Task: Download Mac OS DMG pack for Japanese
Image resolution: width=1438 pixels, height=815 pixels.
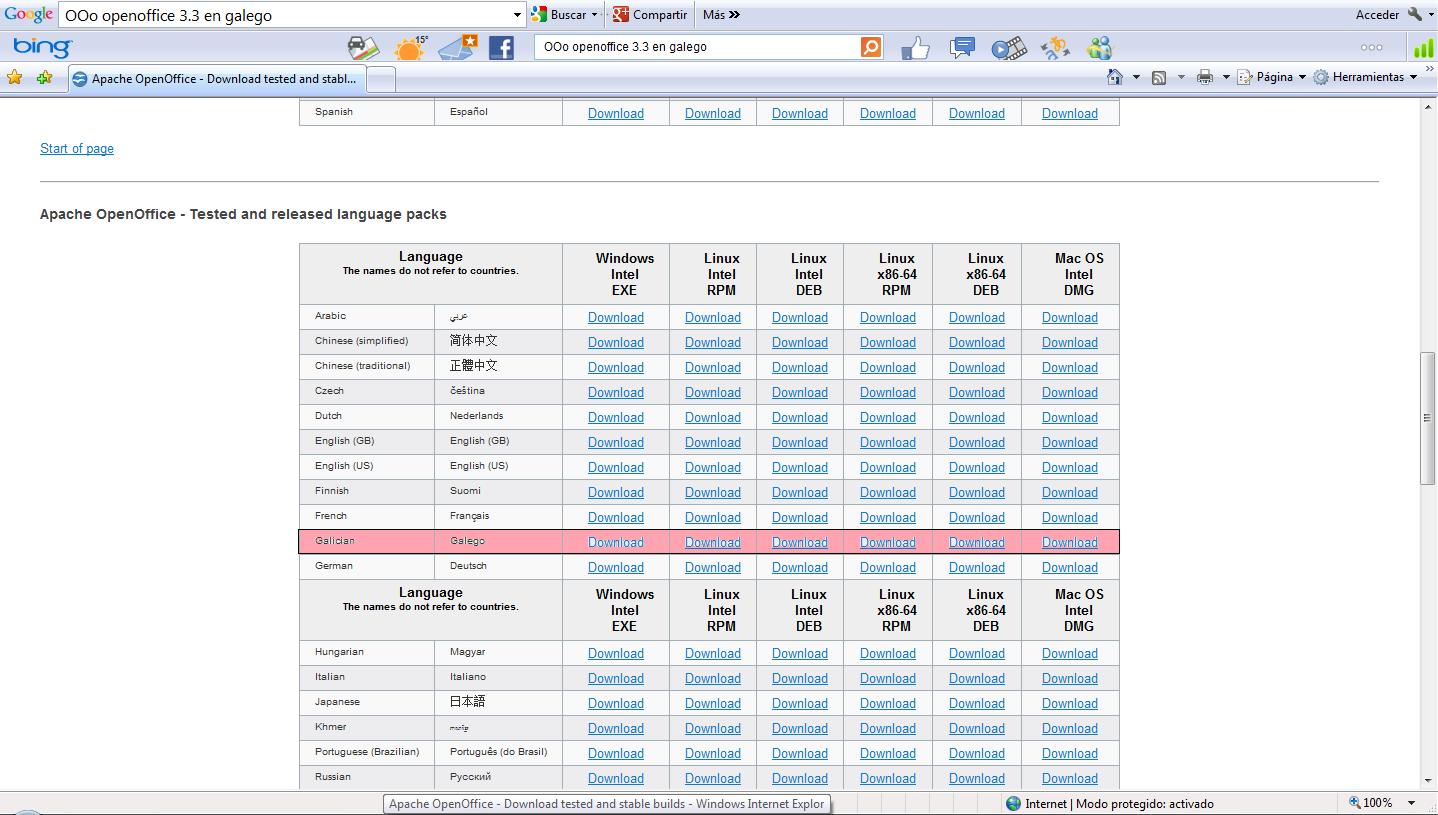Action: [1069, 703]
